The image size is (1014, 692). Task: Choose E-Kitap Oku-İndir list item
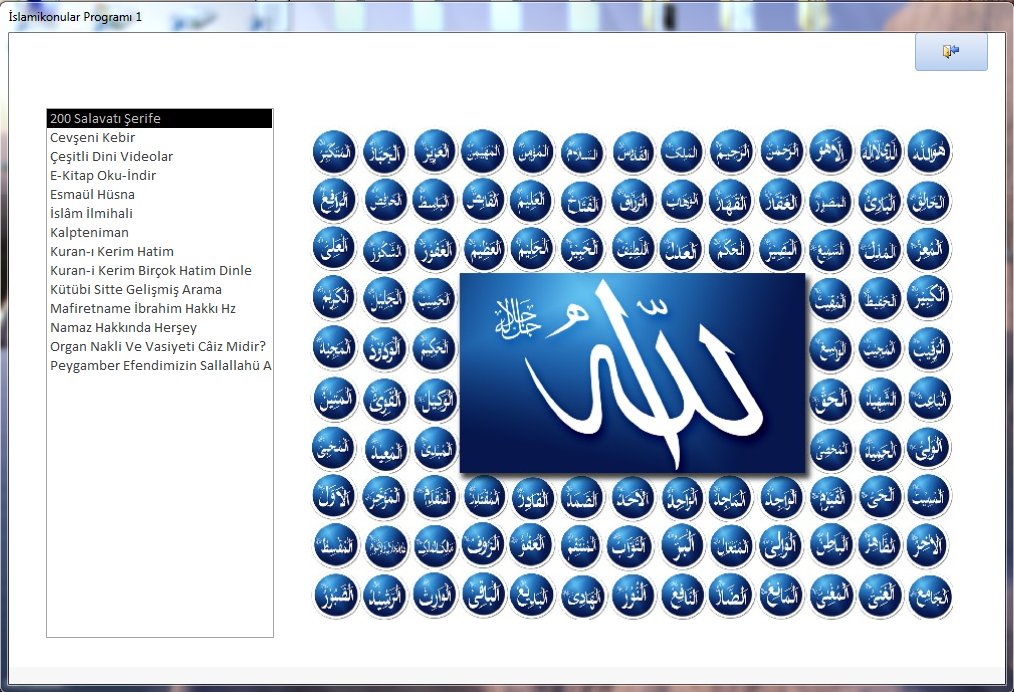pyautogui.click(x=103, y=176)
